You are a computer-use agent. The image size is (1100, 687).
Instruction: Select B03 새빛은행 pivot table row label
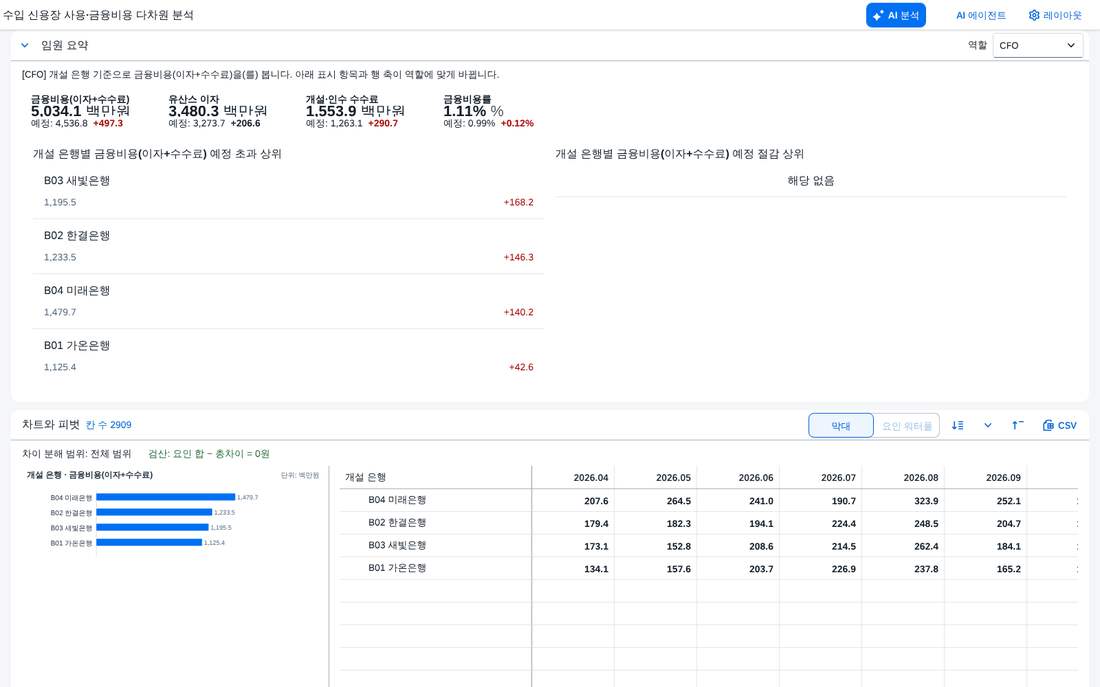tap(397, 545)
